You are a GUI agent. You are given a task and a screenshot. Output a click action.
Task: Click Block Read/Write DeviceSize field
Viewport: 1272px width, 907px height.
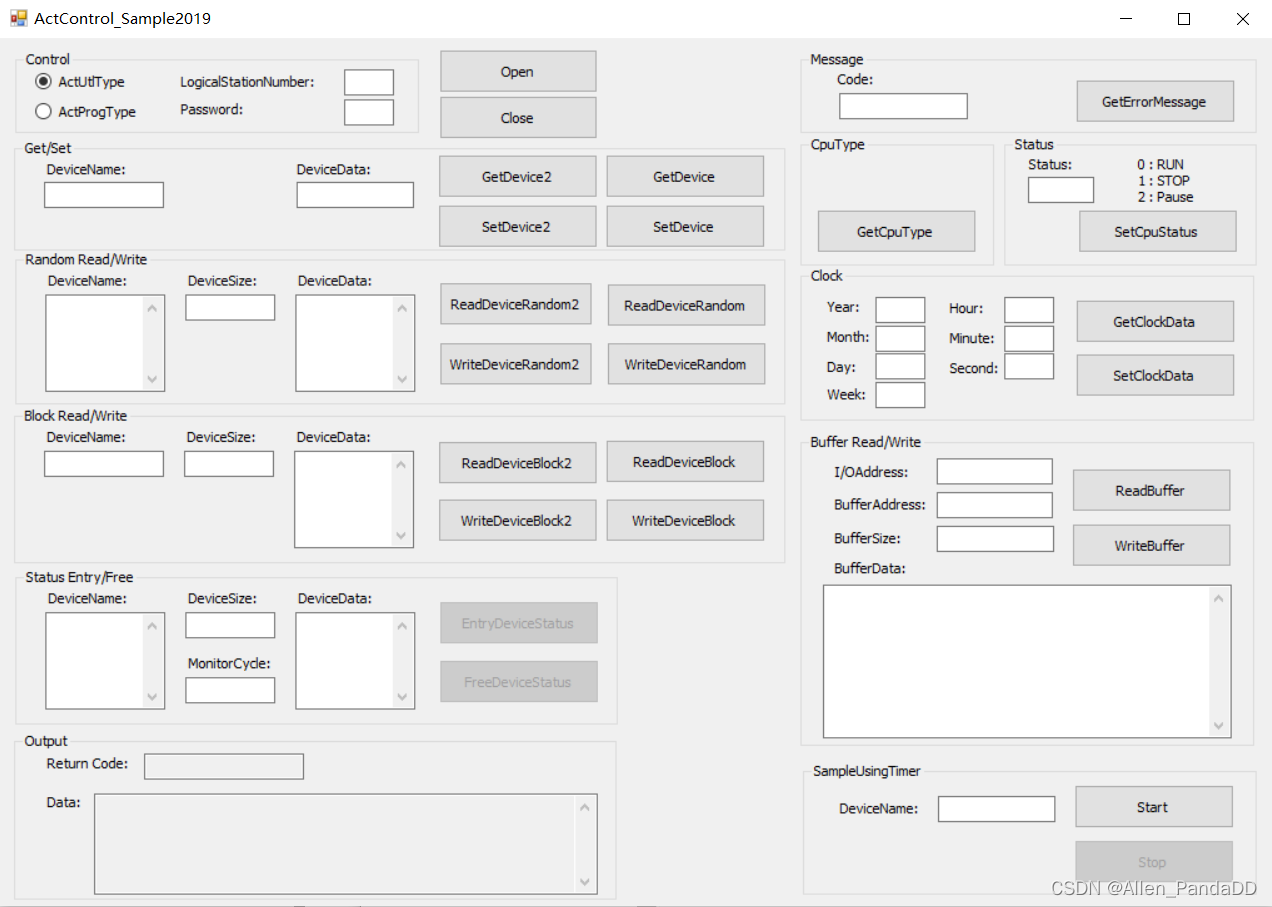click(x=229, y=464)
